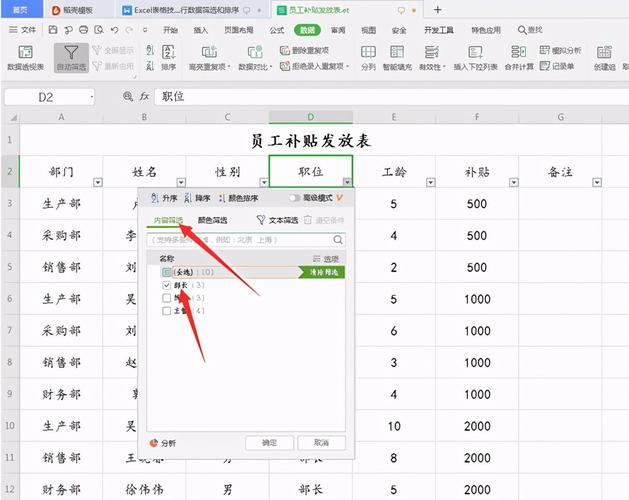The width and height of the screenshot is (629, 500).
Task: Select row 10 header
Action: click(x=10, y=426)
